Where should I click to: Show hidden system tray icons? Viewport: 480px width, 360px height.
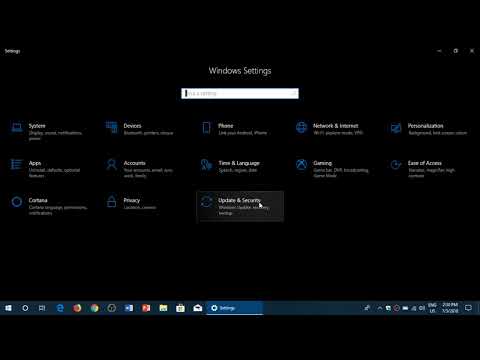pos(379,308)
